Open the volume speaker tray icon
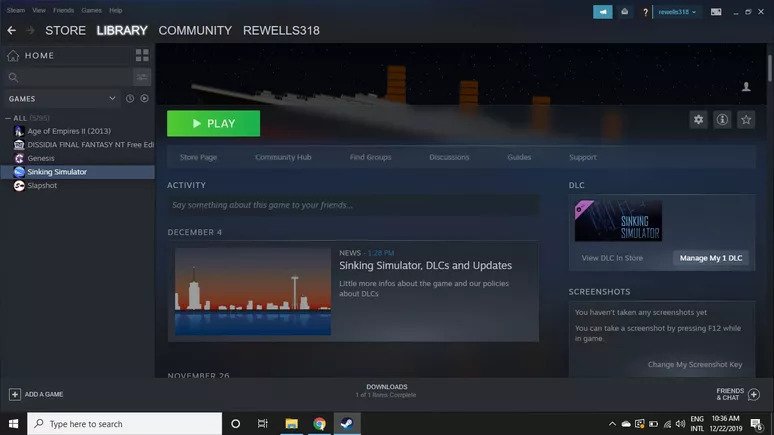 point(680,424)
